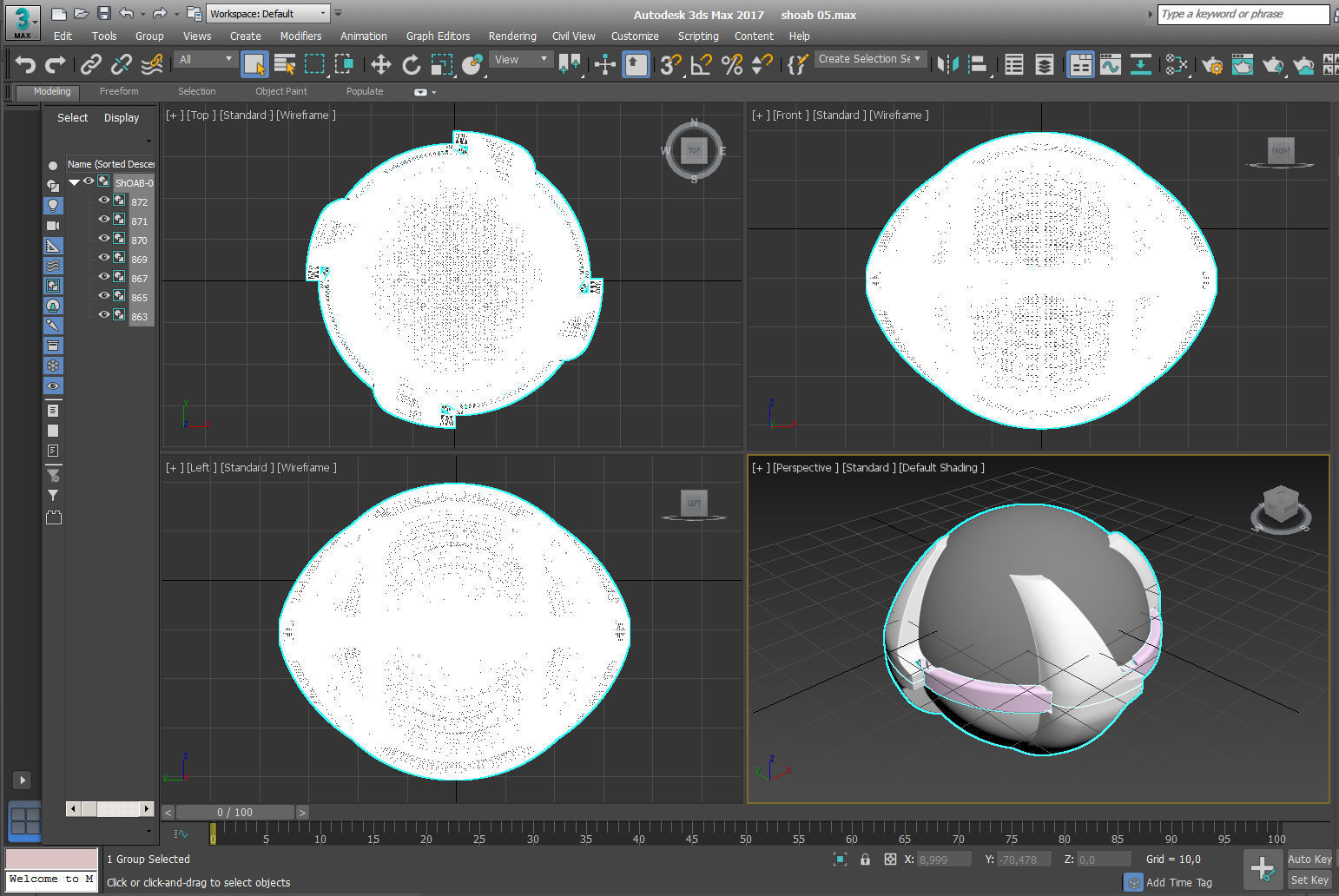Click the Mirror tool icon

947,64
